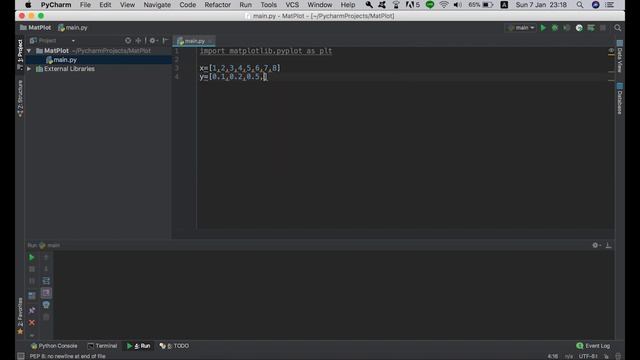Switch to the main.py editor tab

pos(194,41)
